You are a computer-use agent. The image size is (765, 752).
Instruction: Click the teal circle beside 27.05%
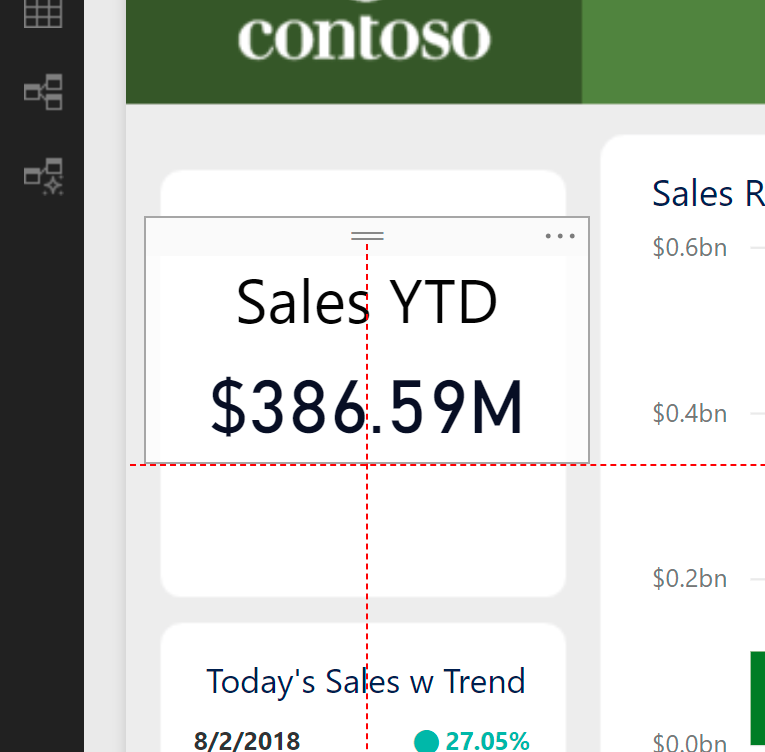[426, 741]
